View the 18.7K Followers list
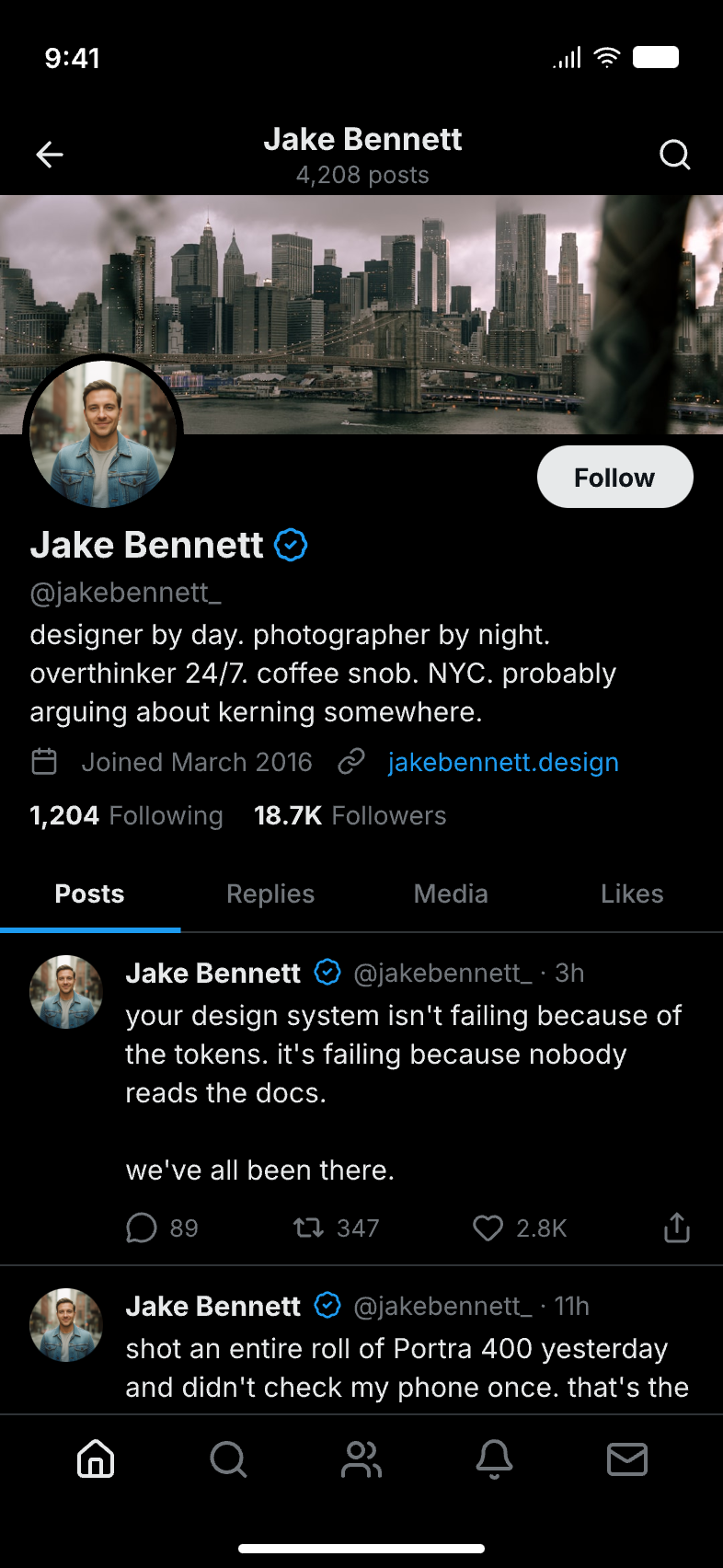Viewport: 723px width, 1568px height. 350,815
